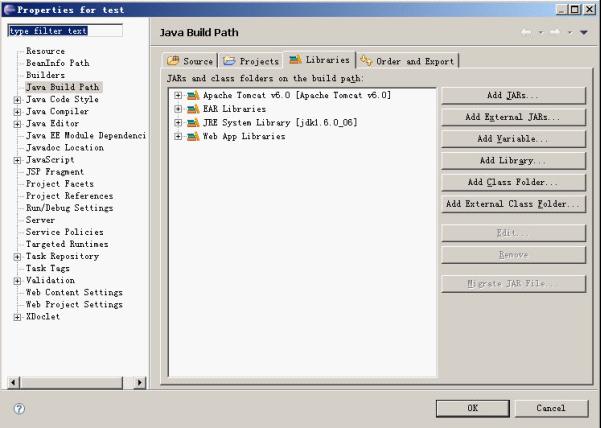Confirm with the OK button

coord(473,408)
